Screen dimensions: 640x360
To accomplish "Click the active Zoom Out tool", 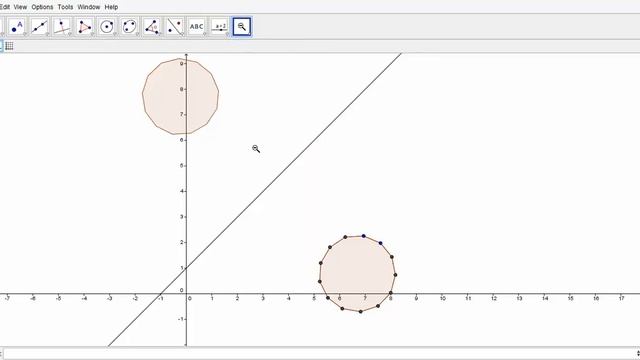I will click(x=242, y=27).
